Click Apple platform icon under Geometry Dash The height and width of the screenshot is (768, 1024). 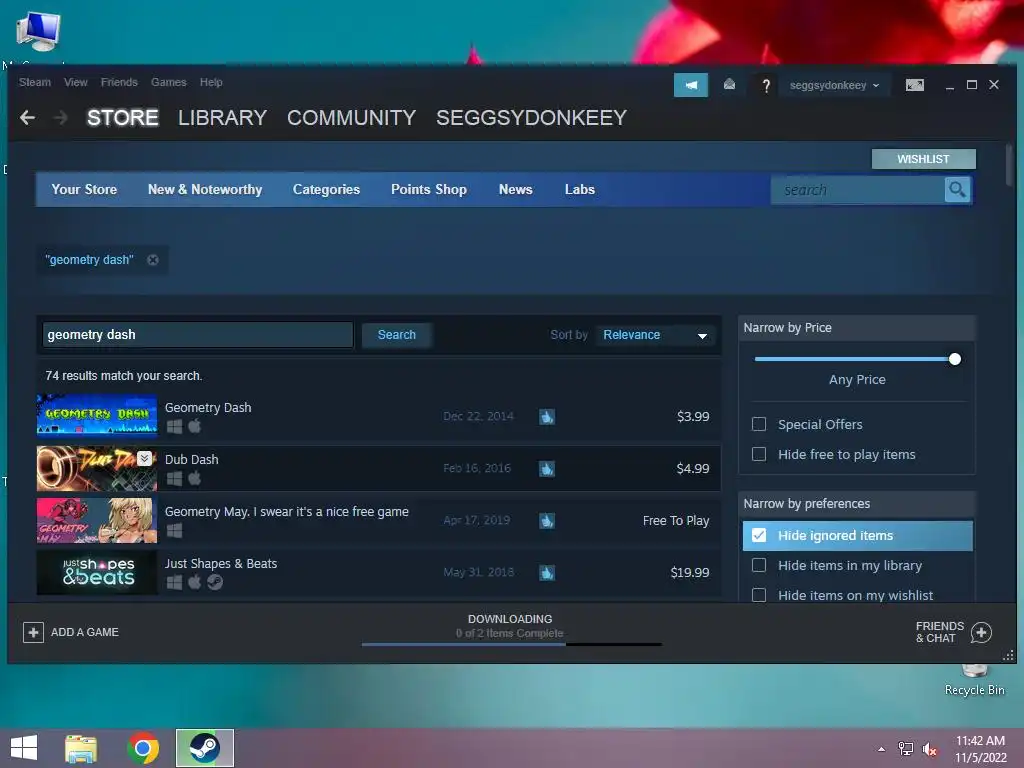point(195,426)
